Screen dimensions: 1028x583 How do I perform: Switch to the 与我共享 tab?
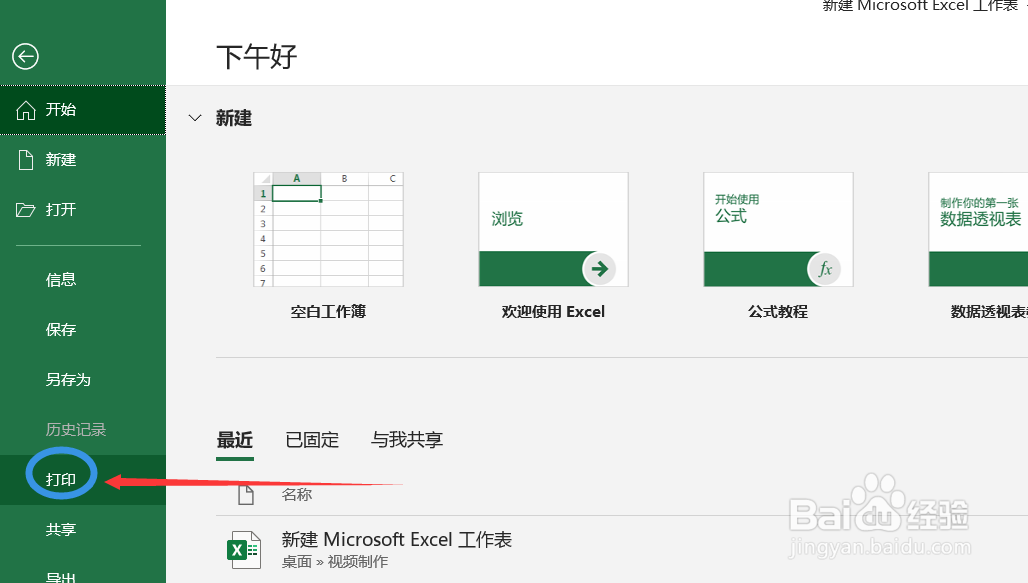tap(406, 440)
